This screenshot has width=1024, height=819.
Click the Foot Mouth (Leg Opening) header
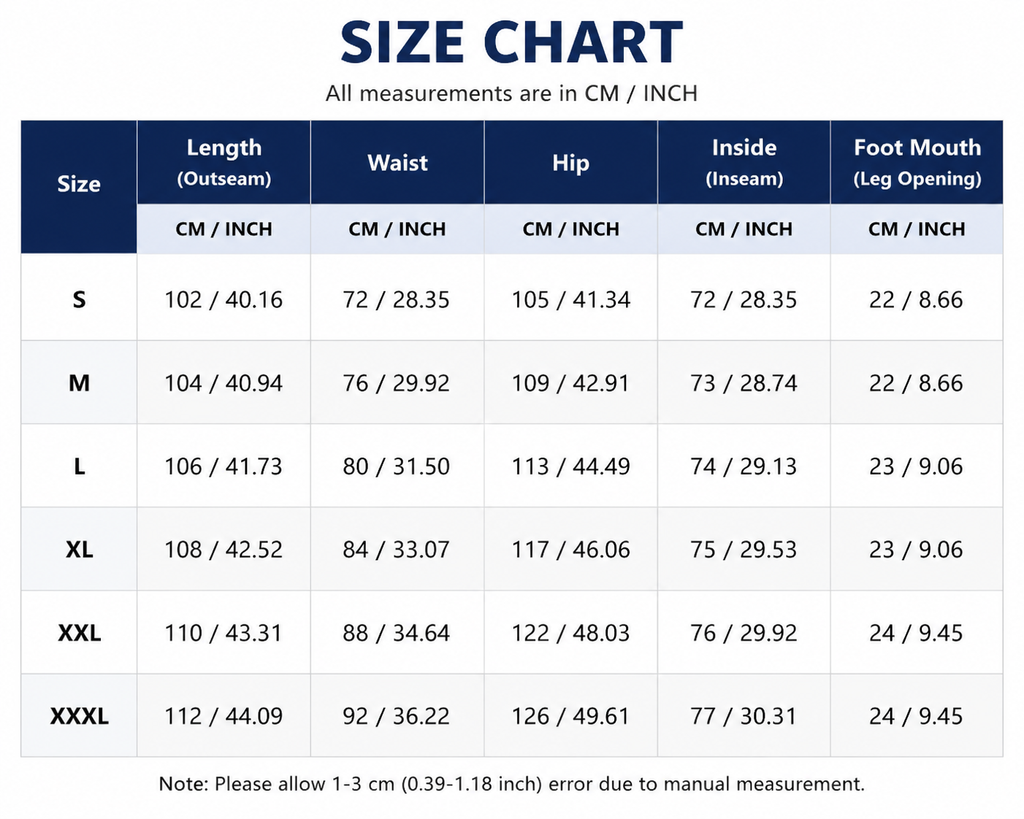[917, 162]
